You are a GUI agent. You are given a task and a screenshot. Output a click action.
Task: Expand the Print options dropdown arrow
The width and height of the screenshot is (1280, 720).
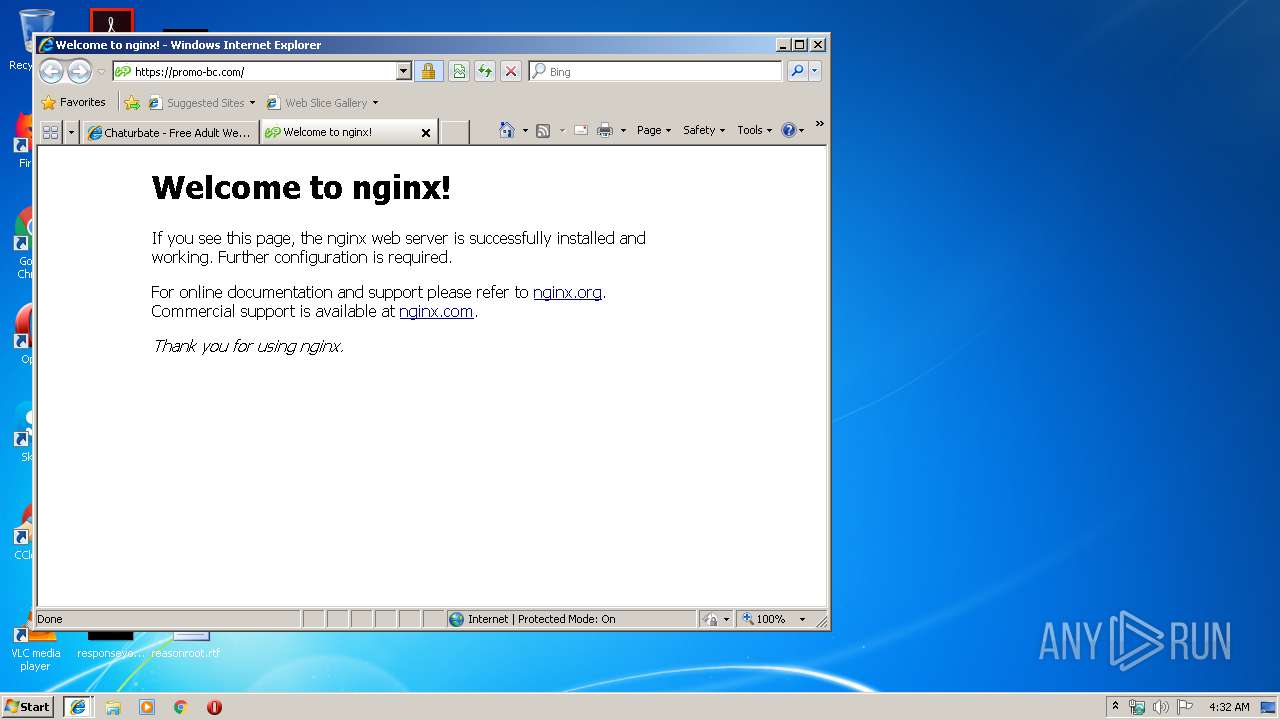(x=623, y=130)
